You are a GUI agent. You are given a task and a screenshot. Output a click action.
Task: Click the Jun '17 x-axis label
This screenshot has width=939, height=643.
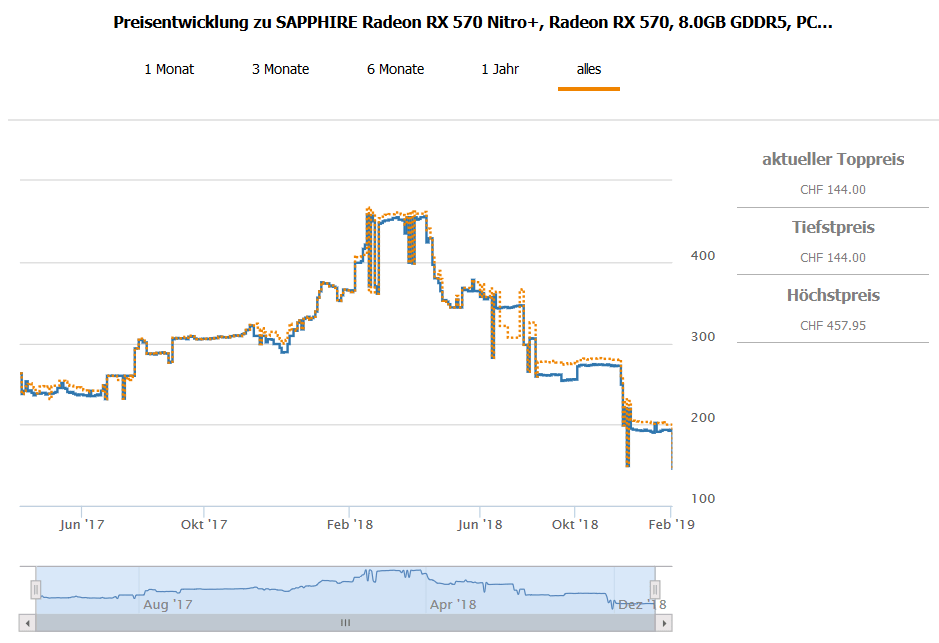[x=82, y=524]
